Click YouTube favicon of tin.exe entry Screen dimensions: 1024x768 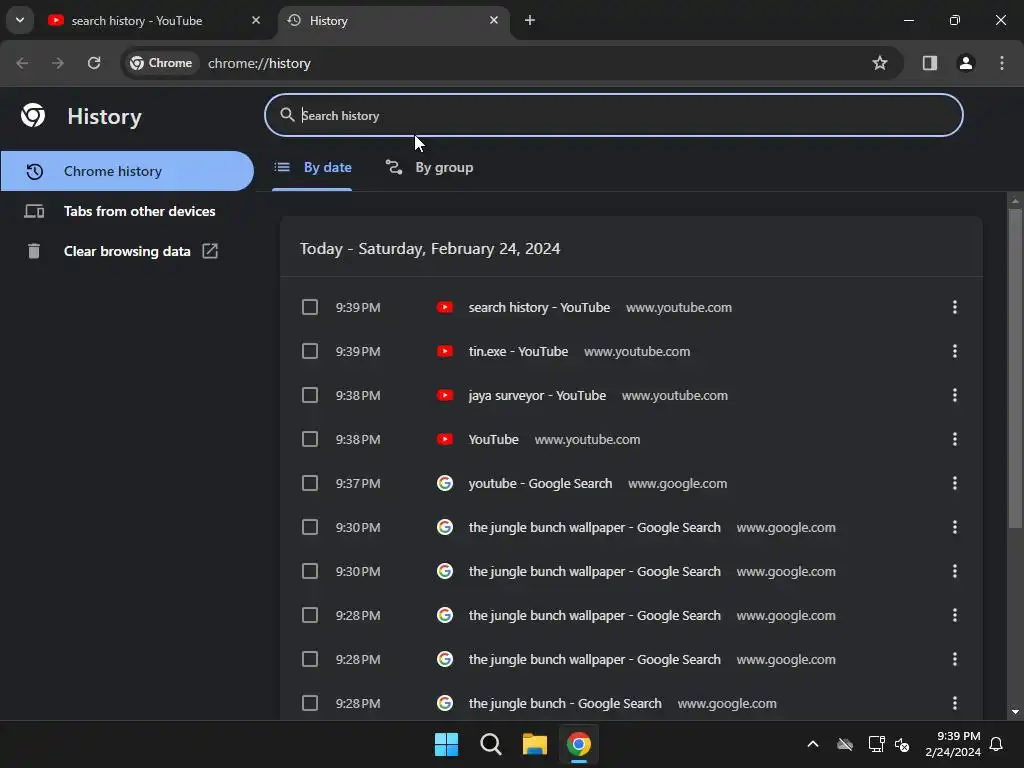point(445,351)
